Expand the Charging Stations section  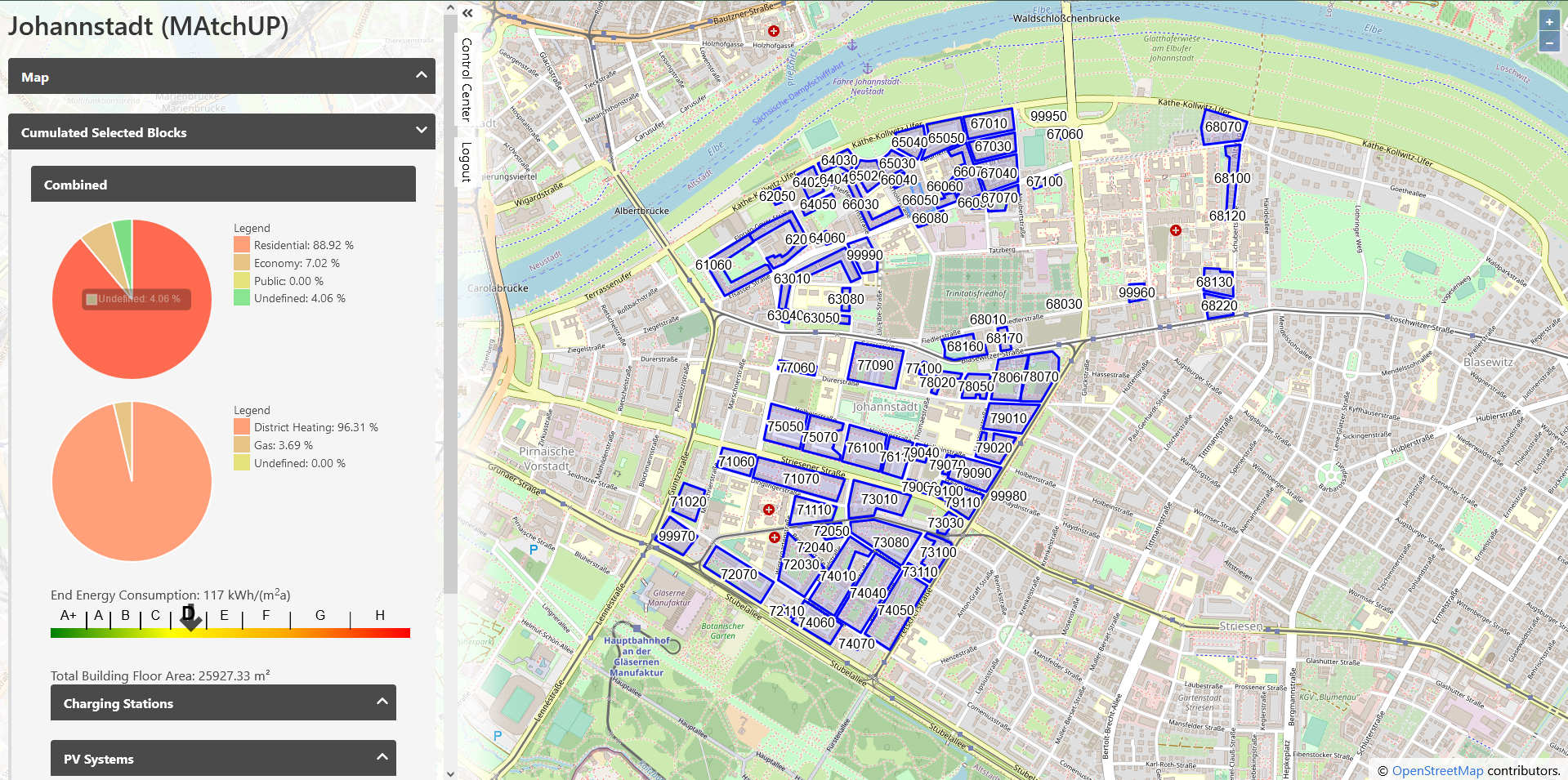pyautogui.click(x=223, y=702)
